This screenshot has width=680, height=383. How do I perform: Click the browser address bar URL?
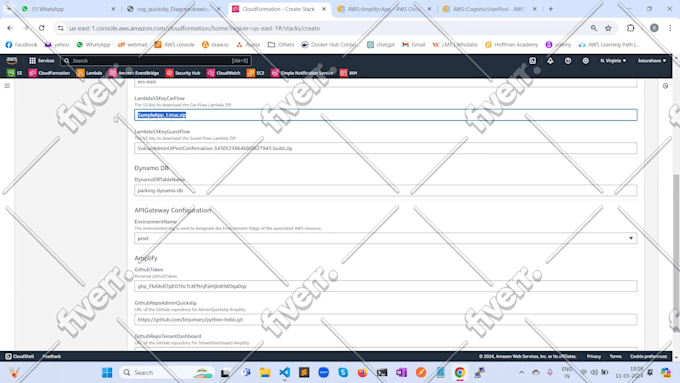click(195, 28)
